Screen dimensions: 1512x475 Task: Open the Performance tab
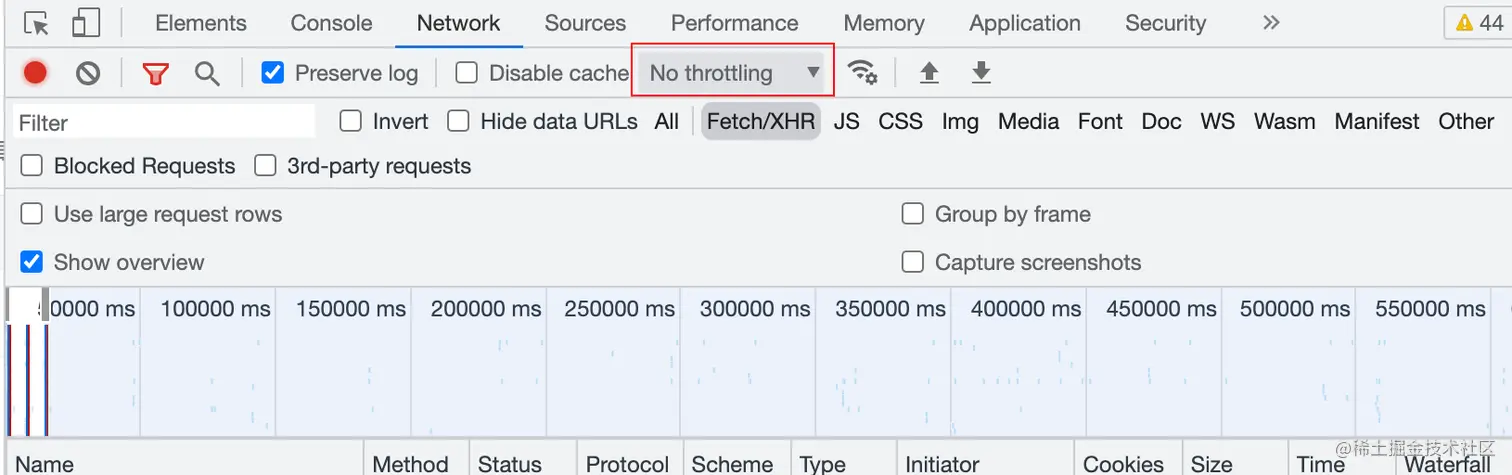pos(734,23)
